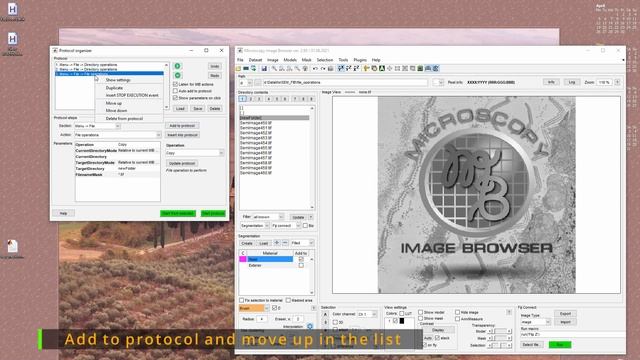Click Update protocol button
The image size is (640, 360).
[x=182, y=163]
